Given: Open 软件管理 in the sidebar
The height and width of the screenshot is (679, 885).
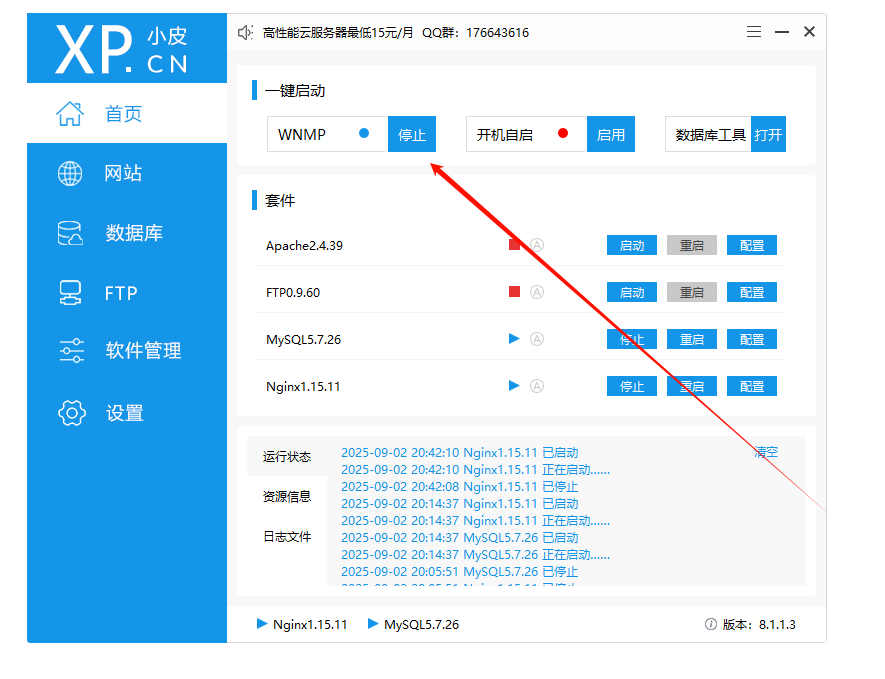Looking at the screenshot, I should 143,351.
